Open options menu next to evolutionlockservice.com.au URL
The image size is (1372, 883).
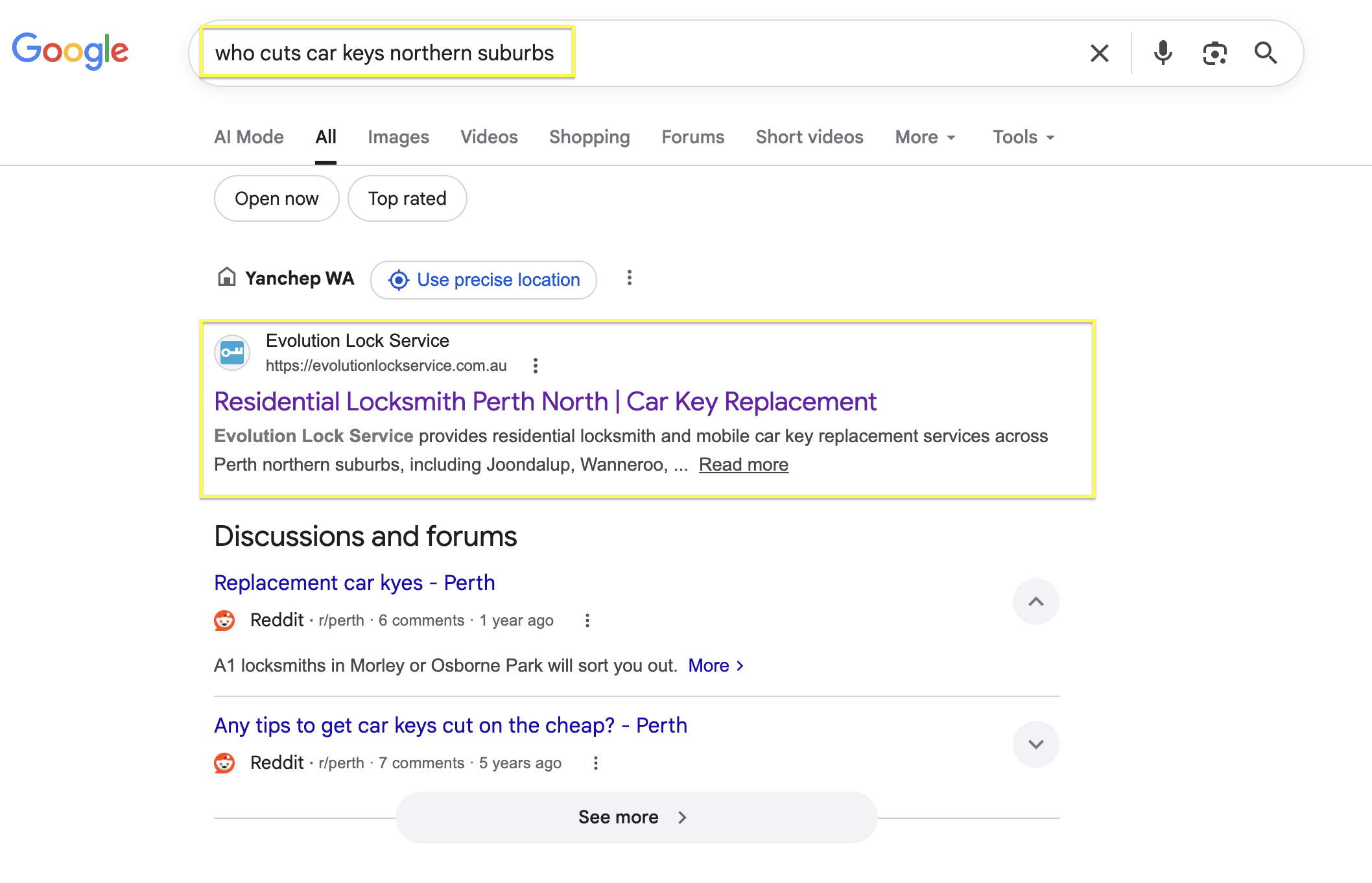click(x=535, y=366)
